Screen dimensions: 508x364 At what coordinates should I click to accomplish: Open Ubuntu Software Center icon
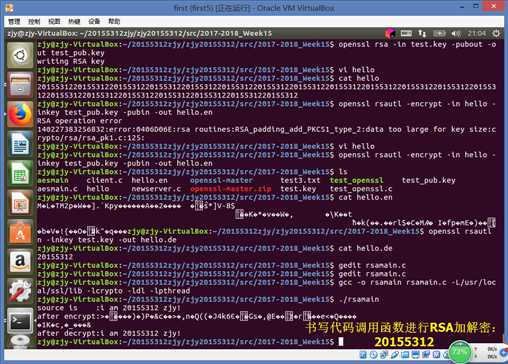pyautogui.click(x=20, y=232)
